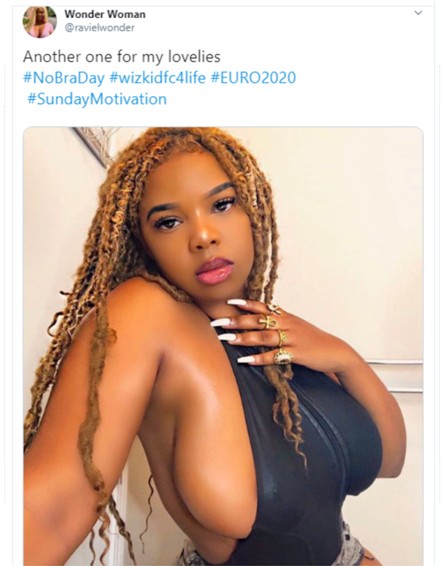Follow the #wizkidfc4life hashtag link

coord(157,78)
